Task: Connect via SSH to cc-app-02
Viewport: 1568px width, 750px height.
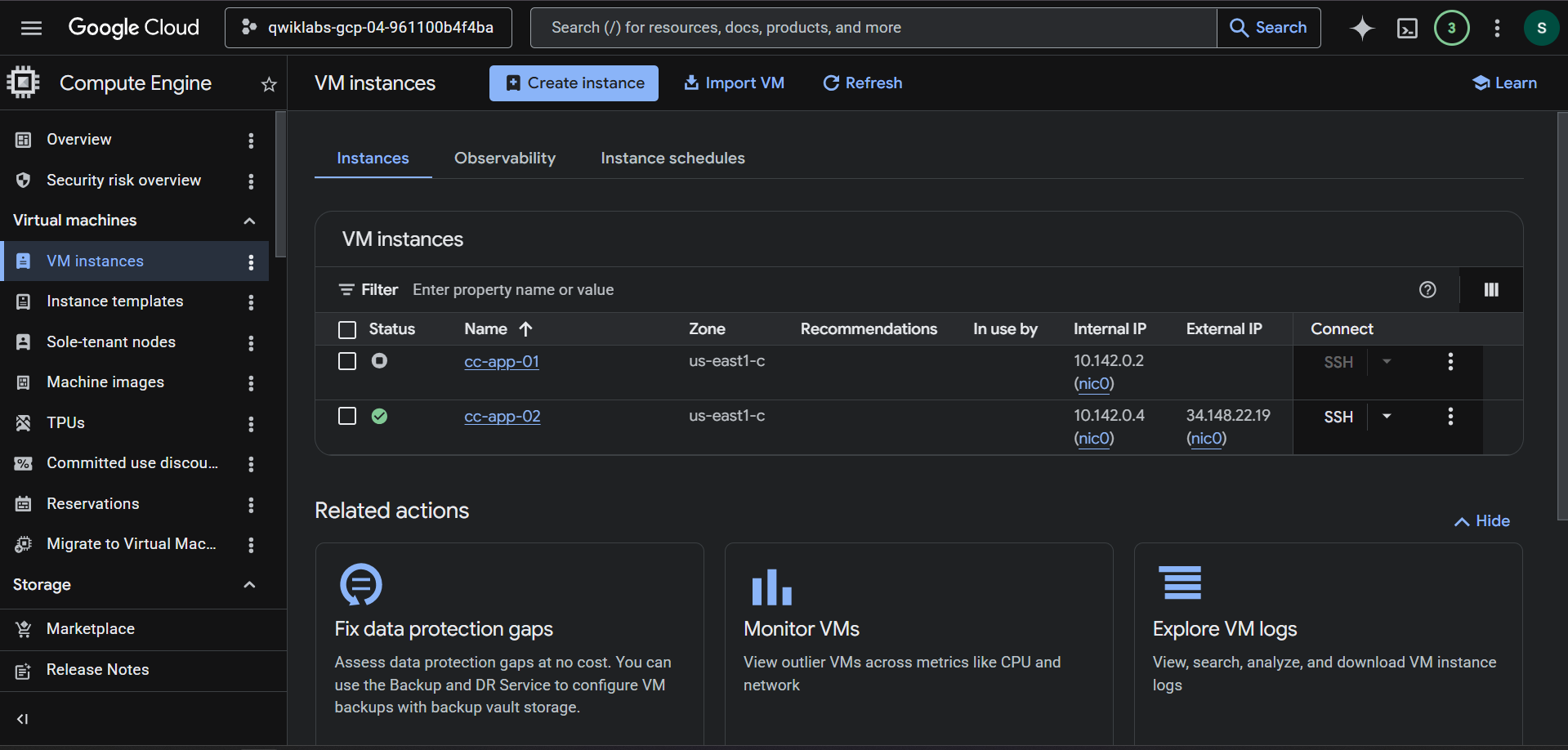Action: pos(1338,417)
